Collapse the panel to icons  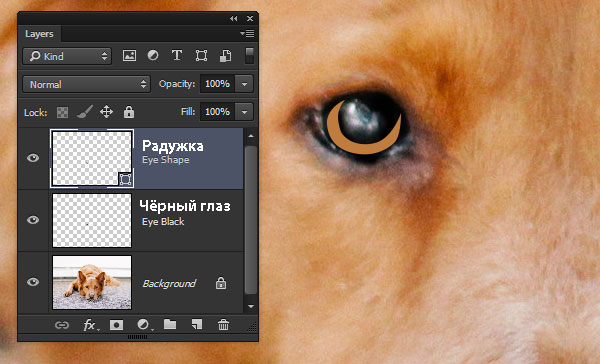[x=233, y=18]
